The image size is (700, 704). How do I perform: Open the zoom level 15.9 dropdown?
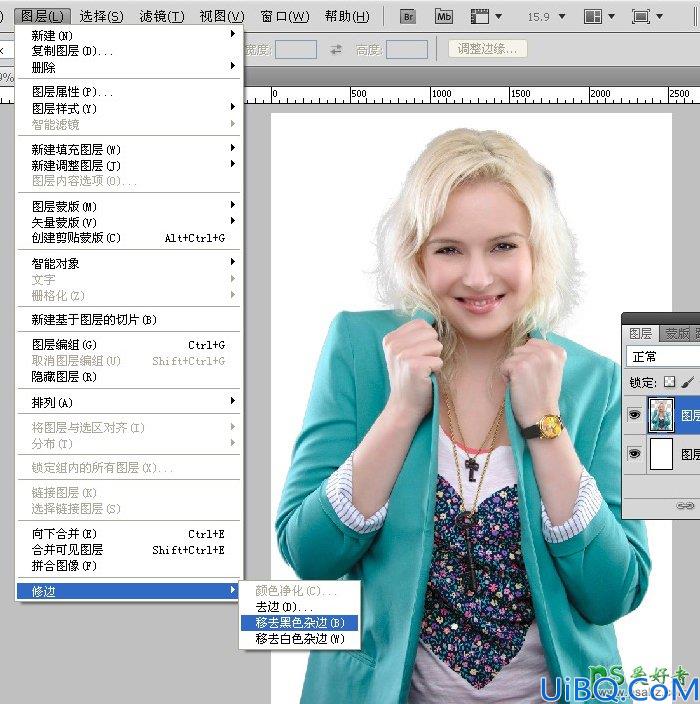point(562,17)
